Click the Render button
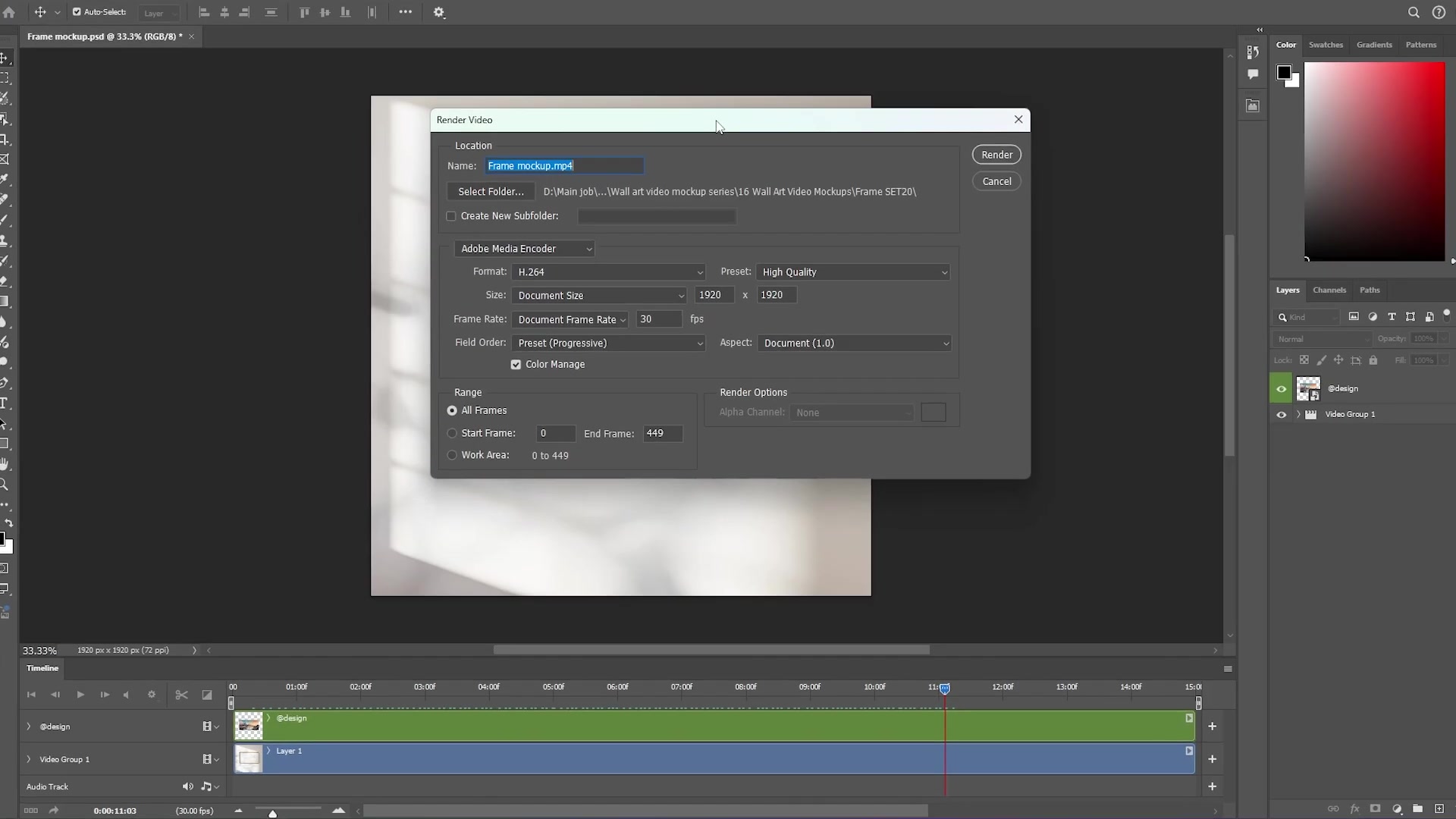The width and height of the screenshot is (1456, 819). click(x=996, y=154)
